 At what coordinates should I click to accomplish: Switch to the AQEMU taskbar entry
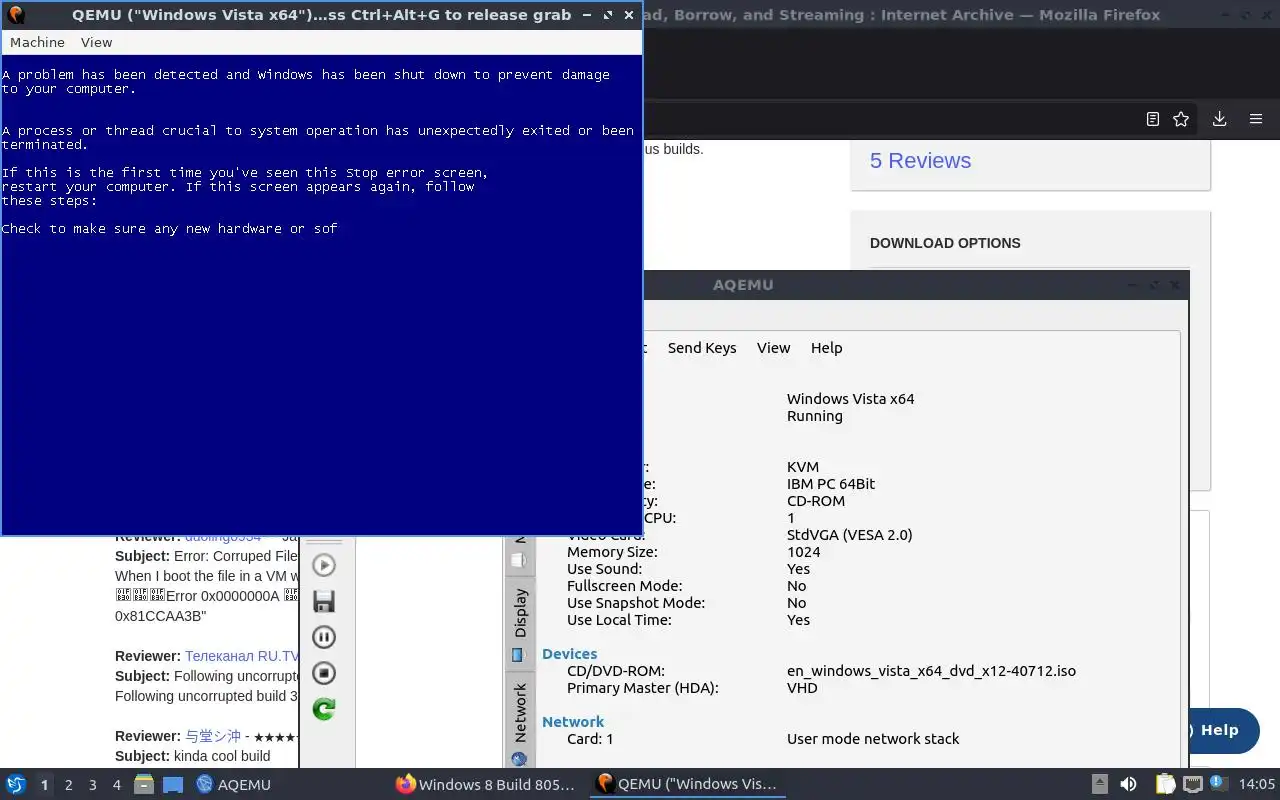(234, 784)
